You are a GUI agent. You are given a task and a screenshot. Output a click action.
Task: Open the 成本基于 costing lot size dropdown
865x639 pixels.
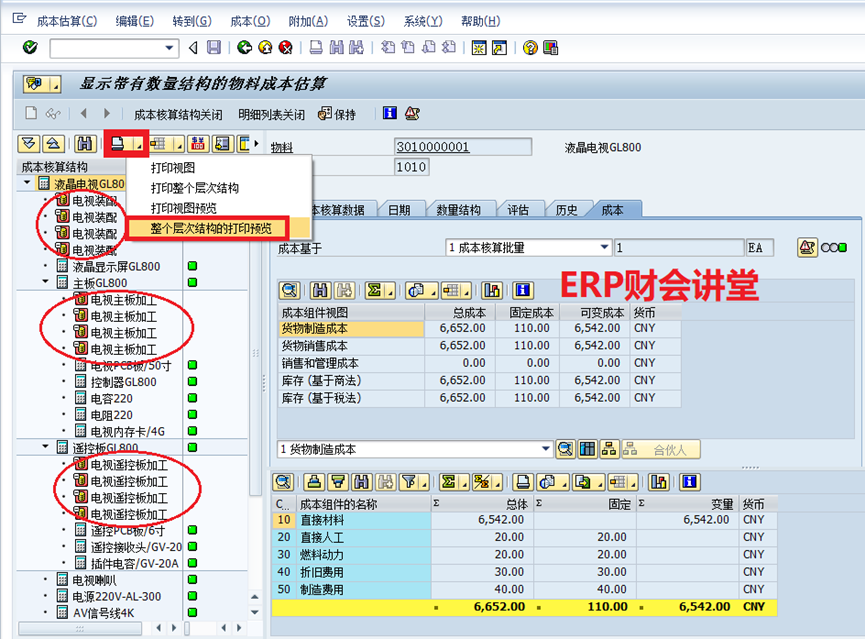(x=604, y=248)
